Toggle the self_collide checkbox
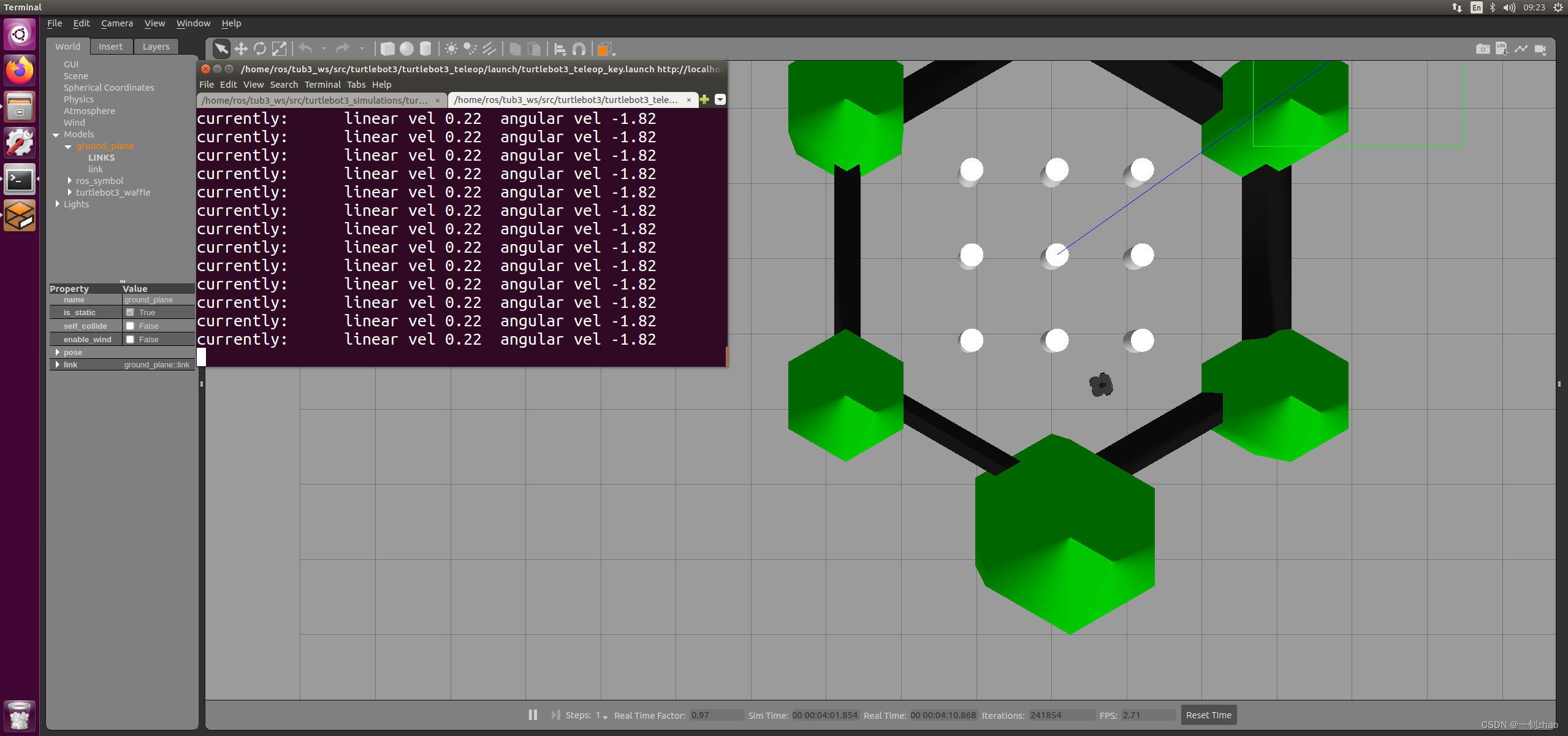This screenshot has width=1568, height=736. [x=130, y=326]
